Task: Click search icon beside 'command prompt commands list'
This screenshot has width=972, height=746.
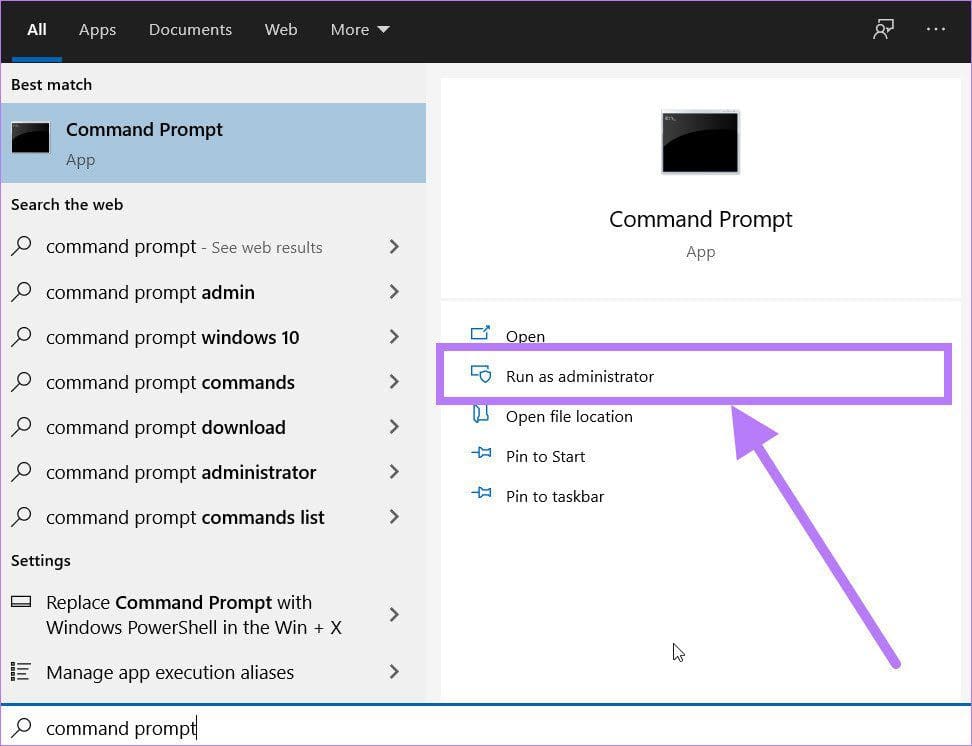Action: tap(21, 517)
